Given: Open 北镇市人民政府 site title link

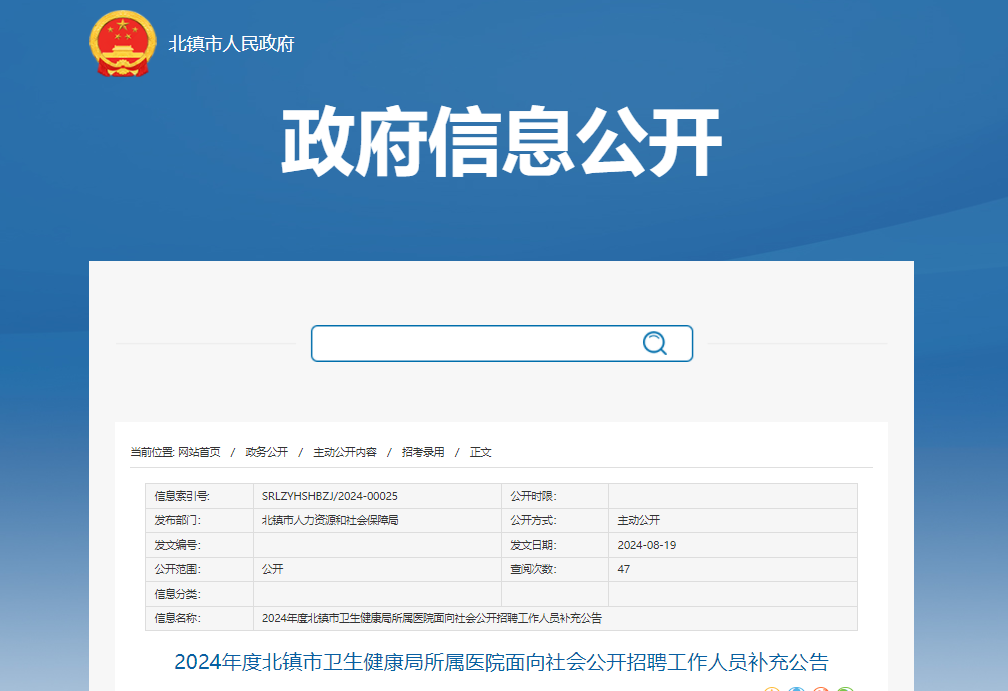Looking at the screenshot, I should click(231, 44).
